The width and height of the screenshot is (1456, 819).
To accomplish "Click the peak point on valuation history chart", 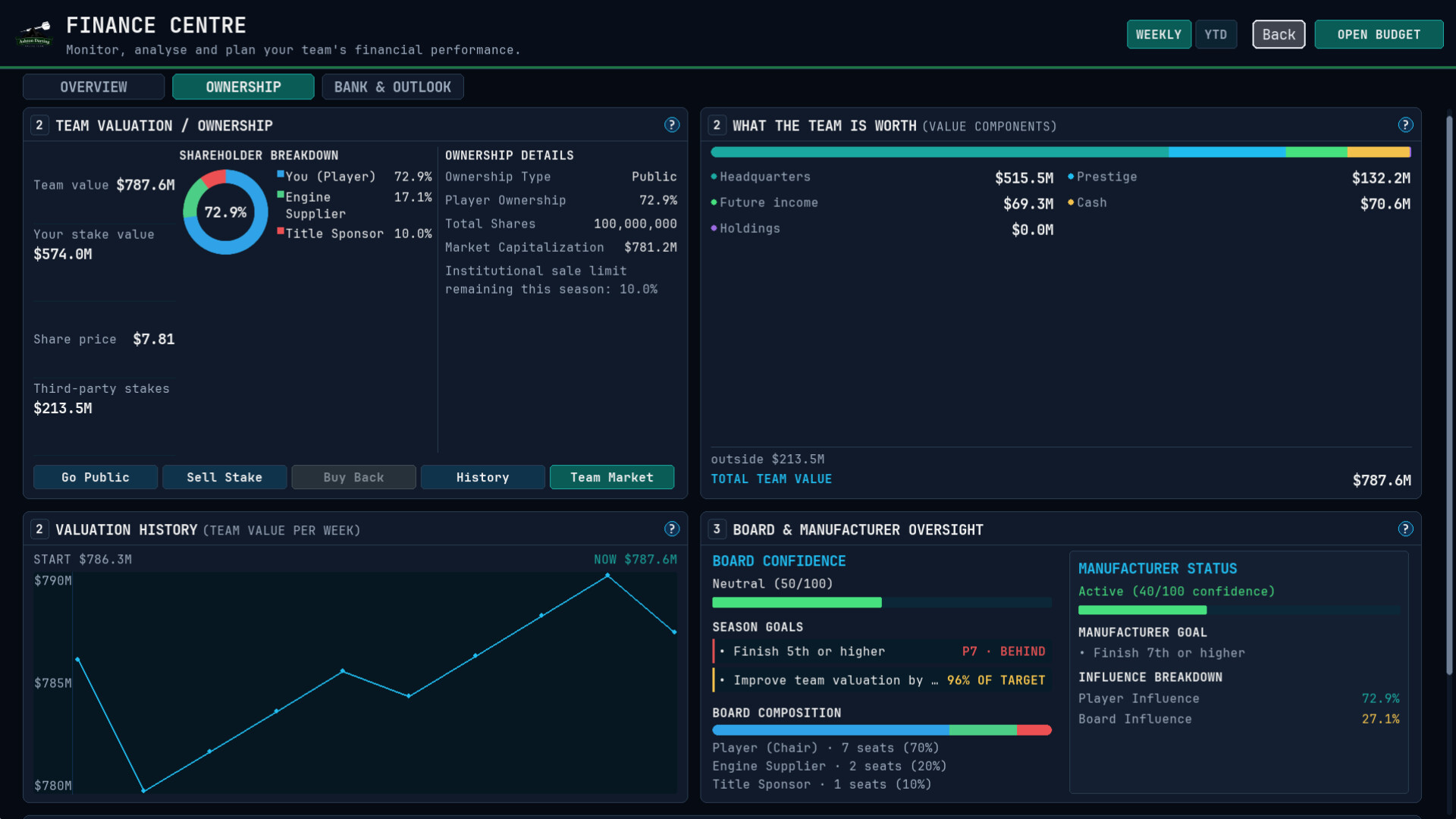I will point(607,576).
